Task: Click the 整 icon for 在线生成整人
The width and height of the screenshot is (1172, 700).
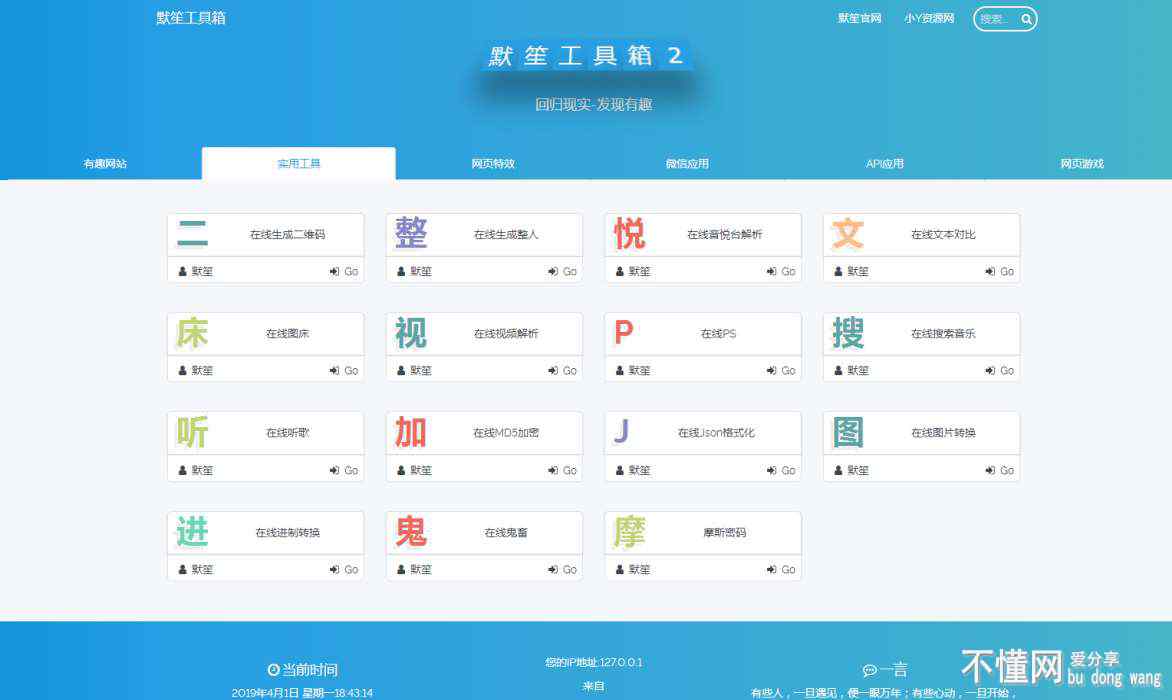Action: (411, 234)
